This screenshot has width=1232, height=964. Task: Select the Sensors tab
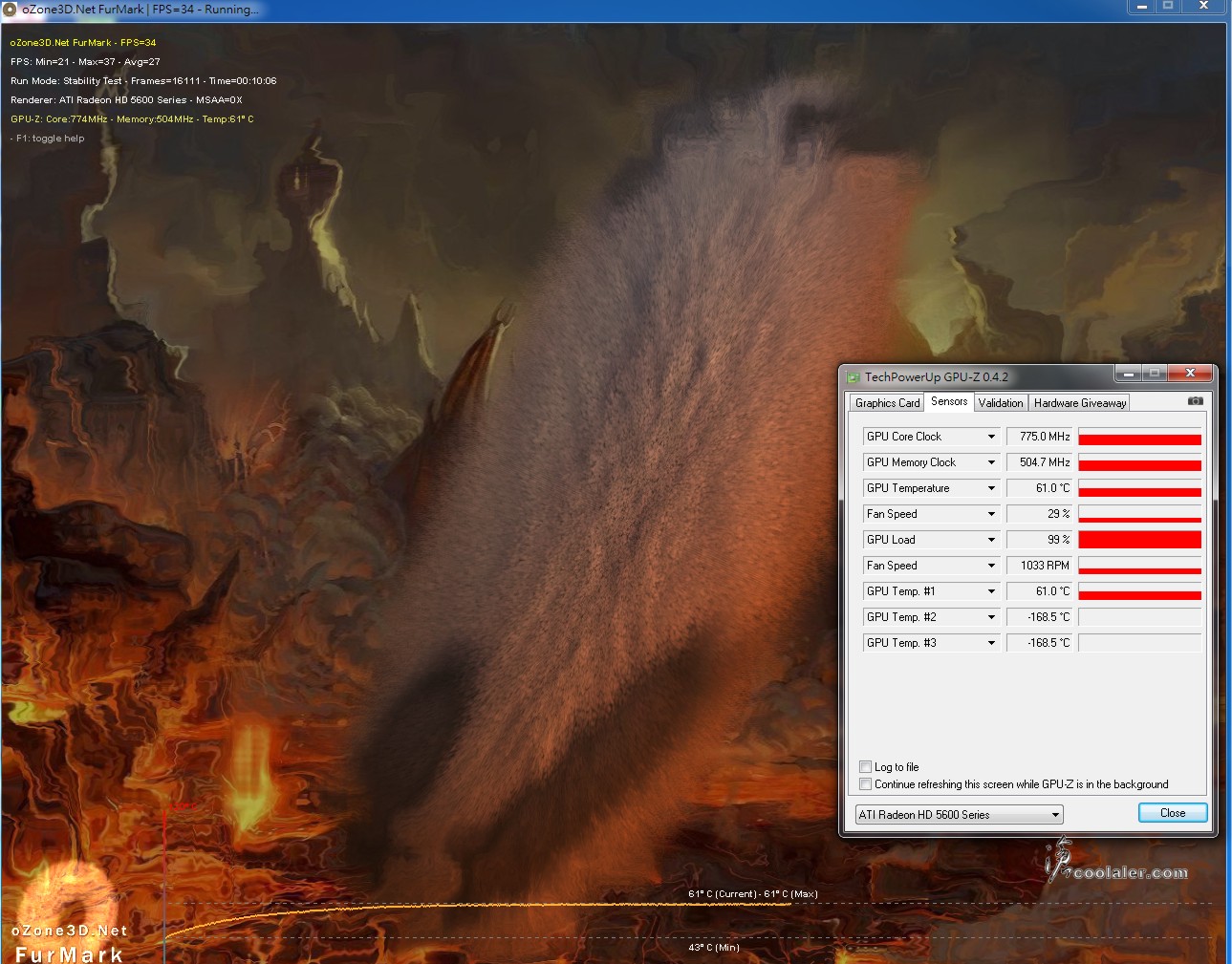[949, 401]
